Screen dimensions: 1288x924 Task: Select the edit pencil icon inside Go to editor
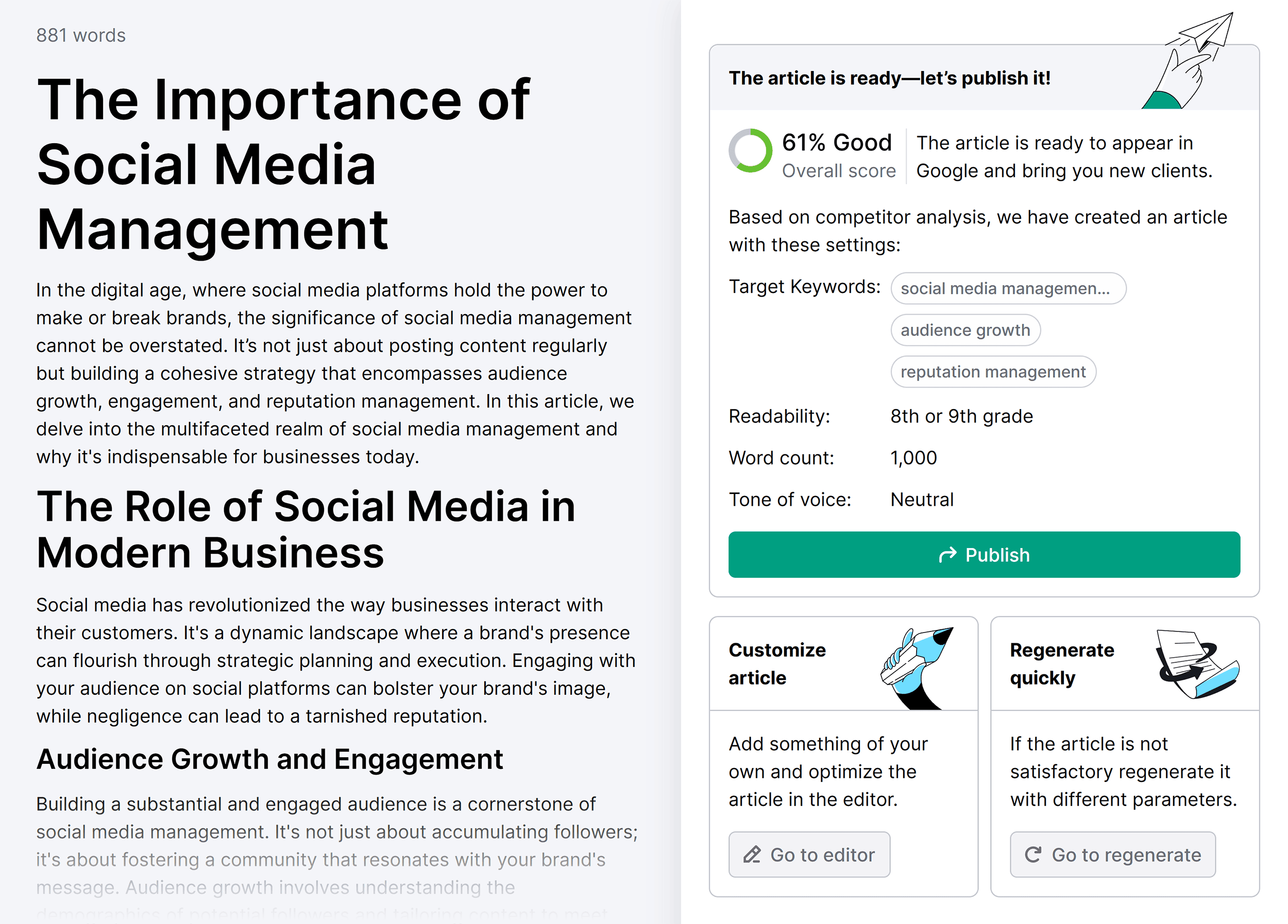click(x=753, y=854)
